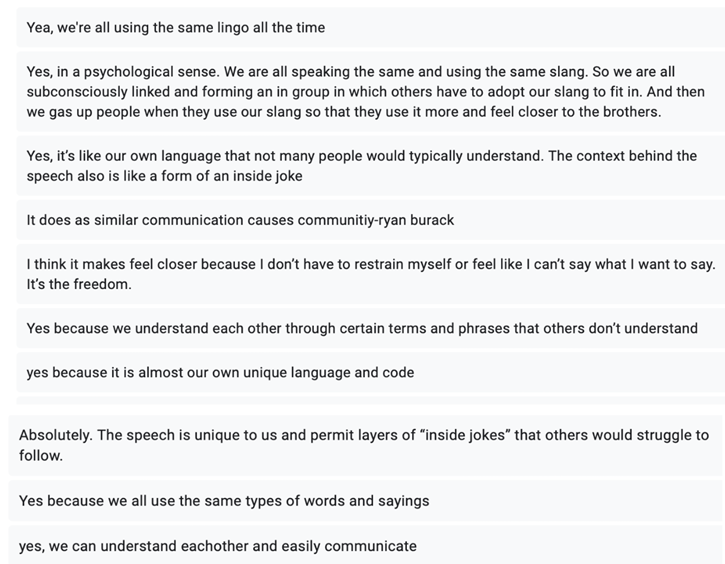Click the response mentioning "unique language and code"
The image size is (725, 564).
[220, 372]
